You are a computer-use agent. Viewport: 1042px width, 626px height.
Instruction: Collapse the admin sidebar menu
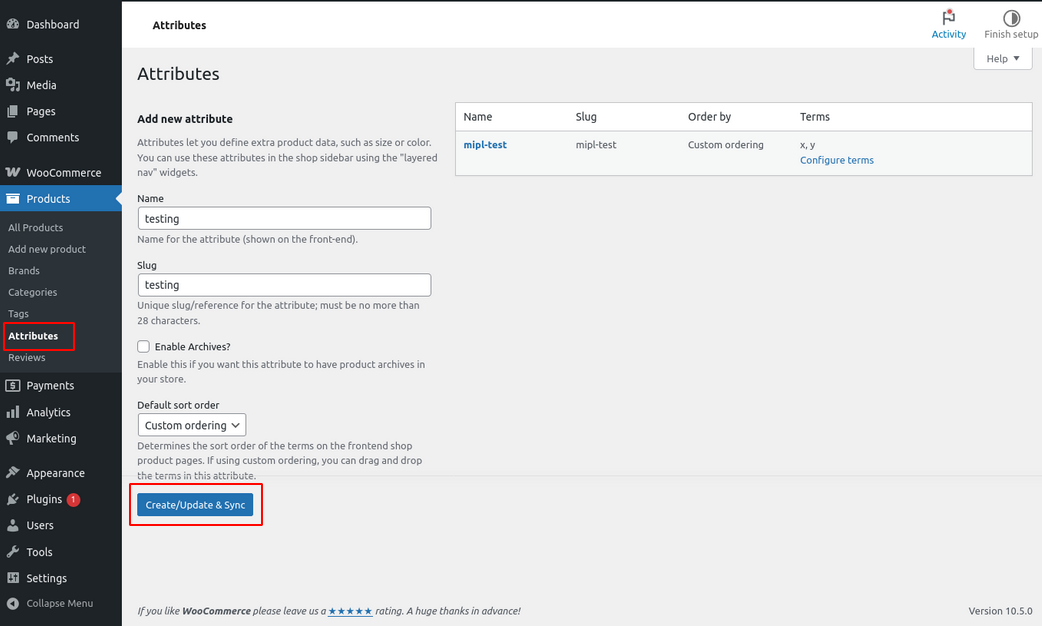[x=50, y=603]
